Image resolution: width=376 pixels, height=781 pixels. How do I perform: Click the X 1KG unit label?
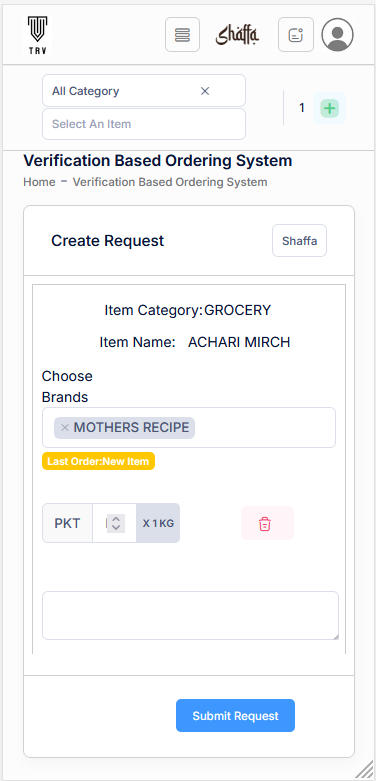click(158, 523)
